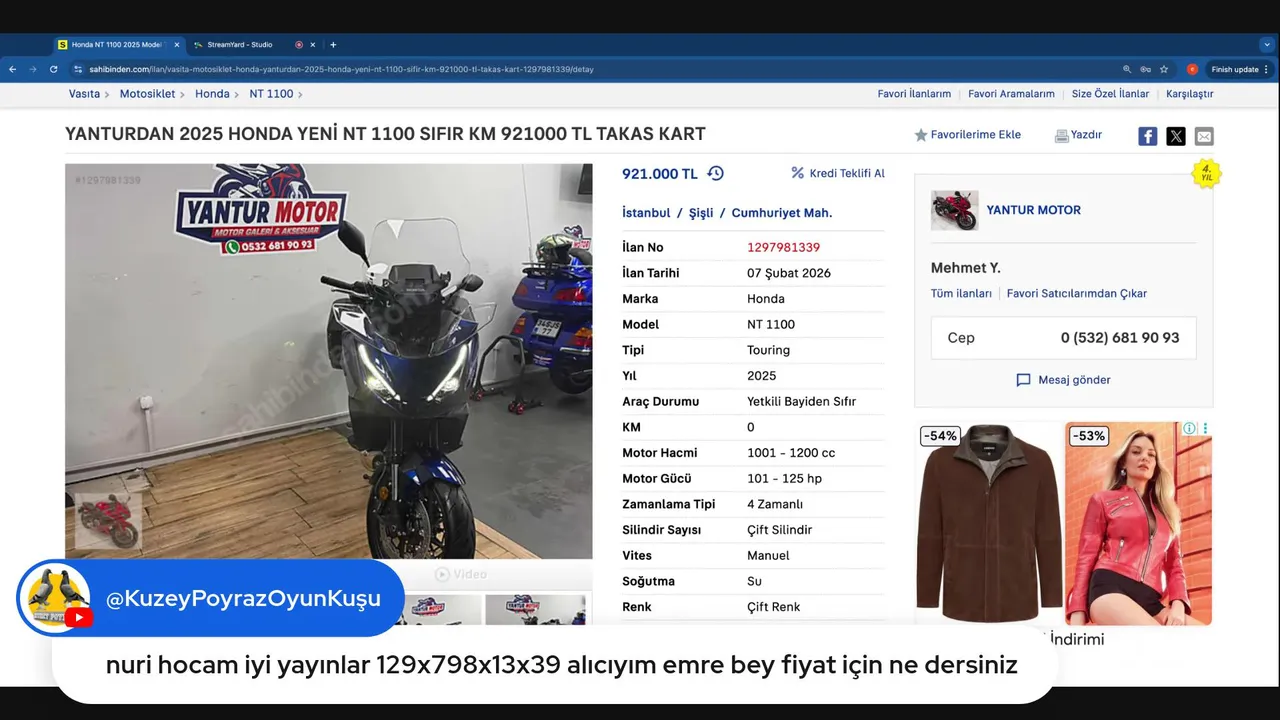The height and width of the screenshot is (720, 1280).
Task: Click the ad info icon
Action: [1190, 429]
